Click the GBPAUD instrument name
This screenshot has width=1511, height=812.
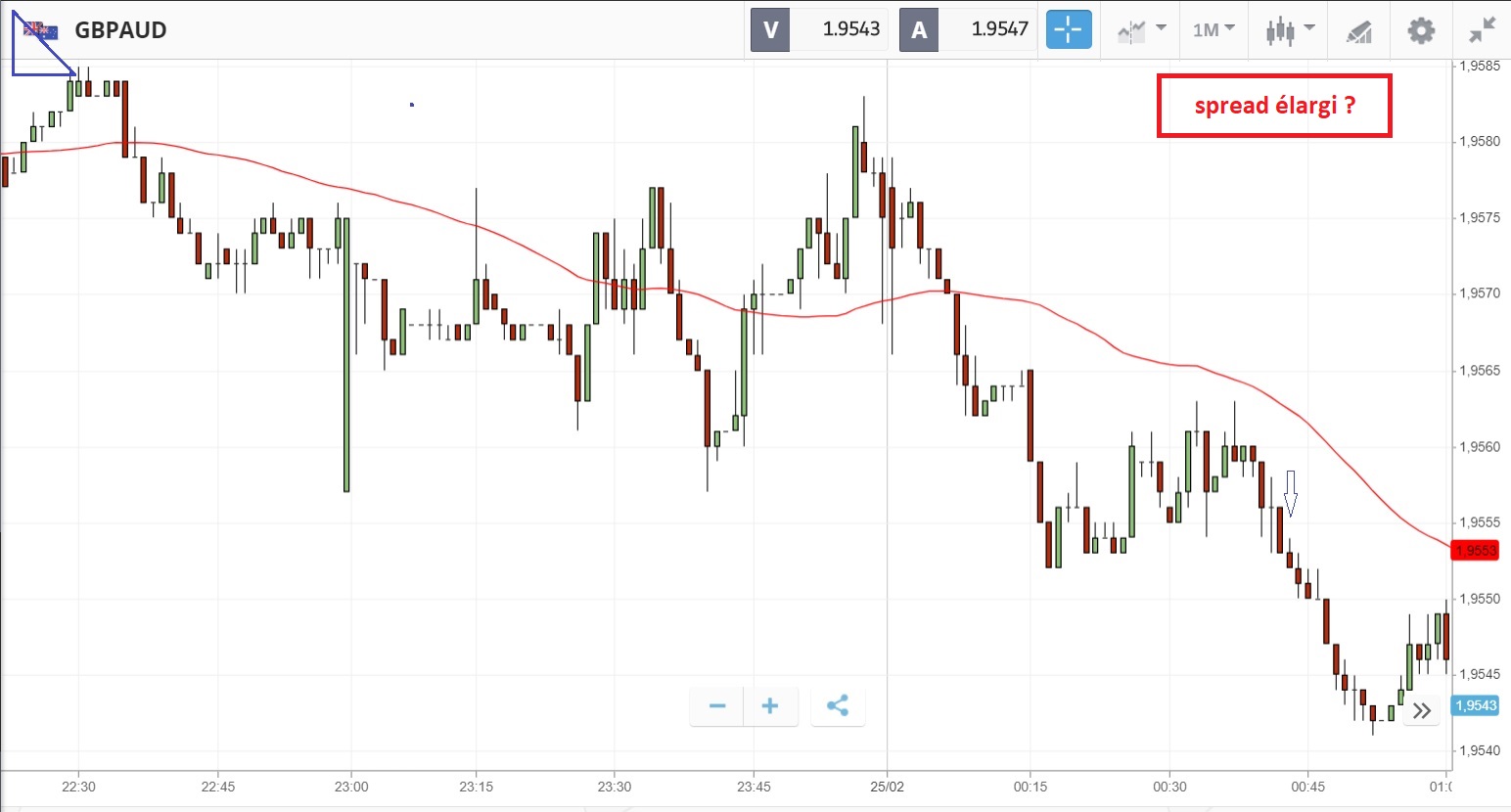coord(120,30)
